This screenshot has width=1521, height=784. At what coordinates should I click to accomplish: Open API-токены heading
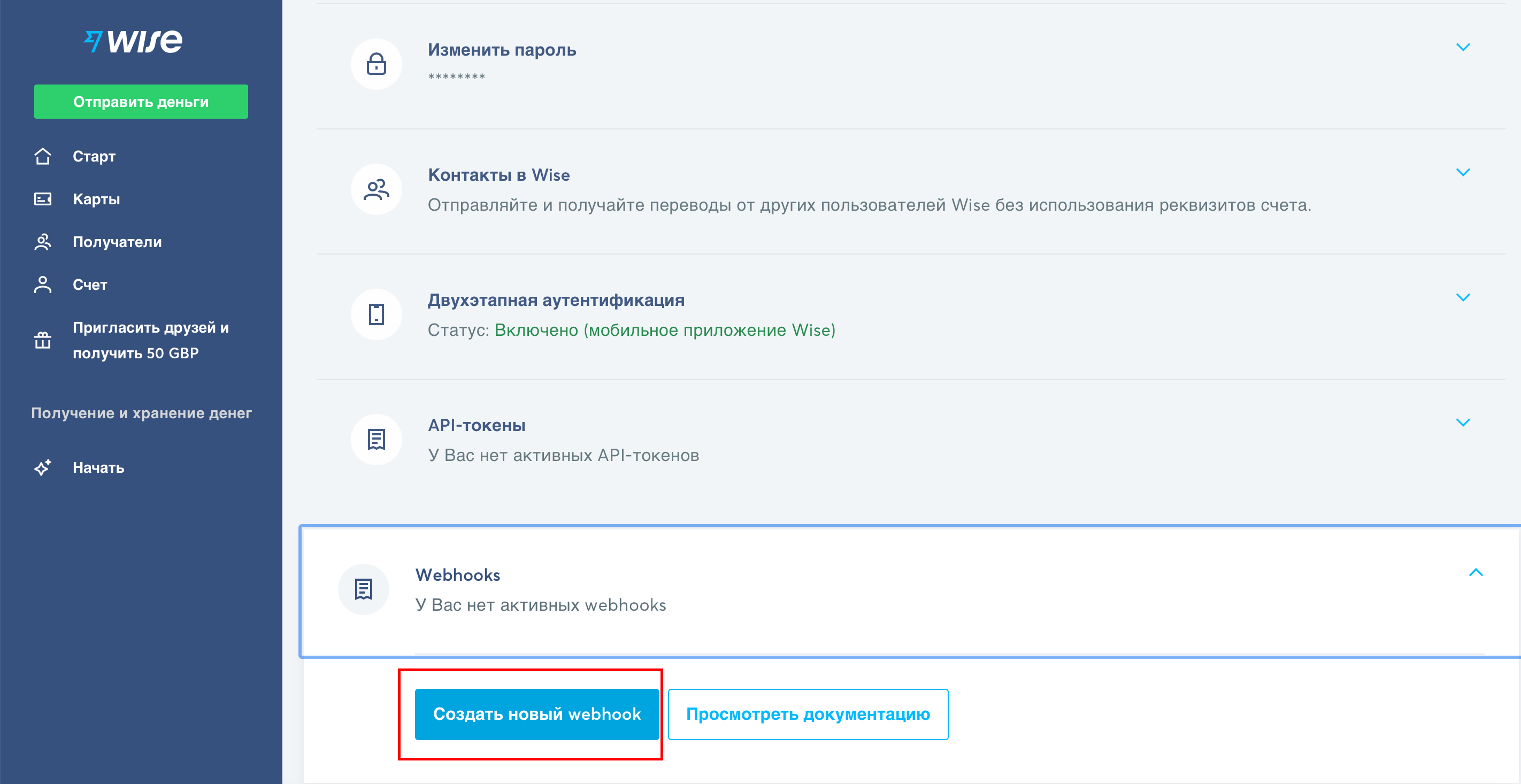tap(477, 425)
